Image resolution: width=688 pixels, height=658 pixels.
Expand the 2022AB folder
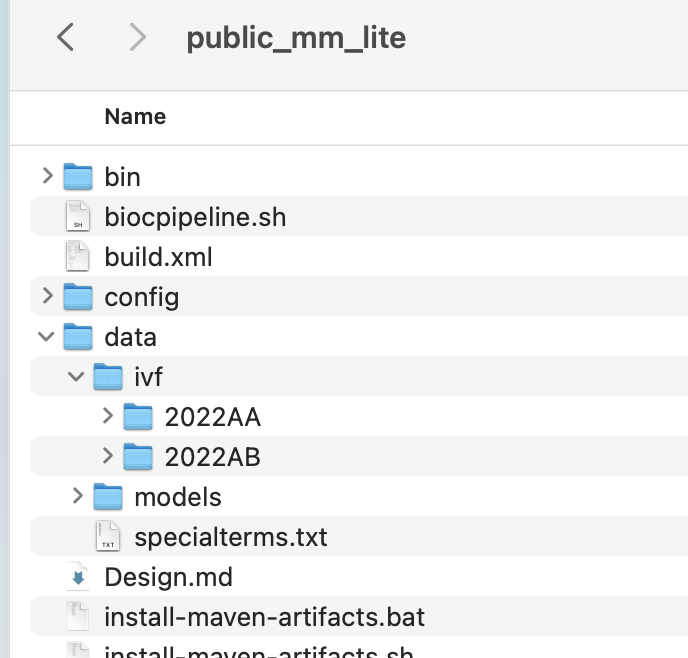108,455
